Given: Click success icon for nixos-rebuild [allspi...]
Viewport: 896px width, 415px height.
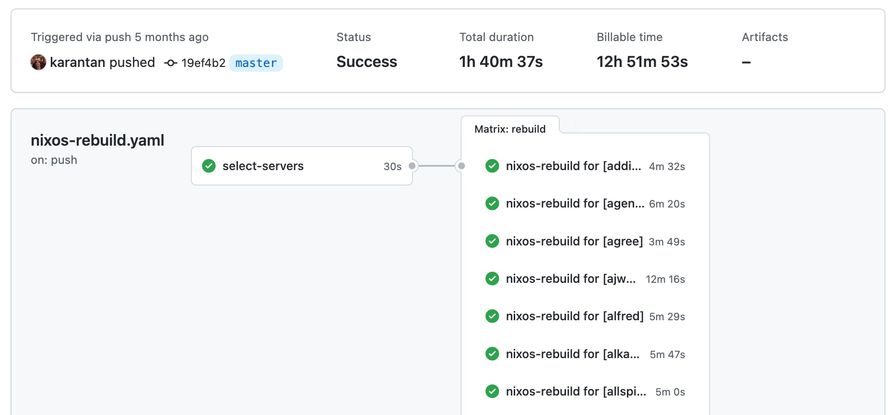Looking at the screenshot, I should 492,392.
